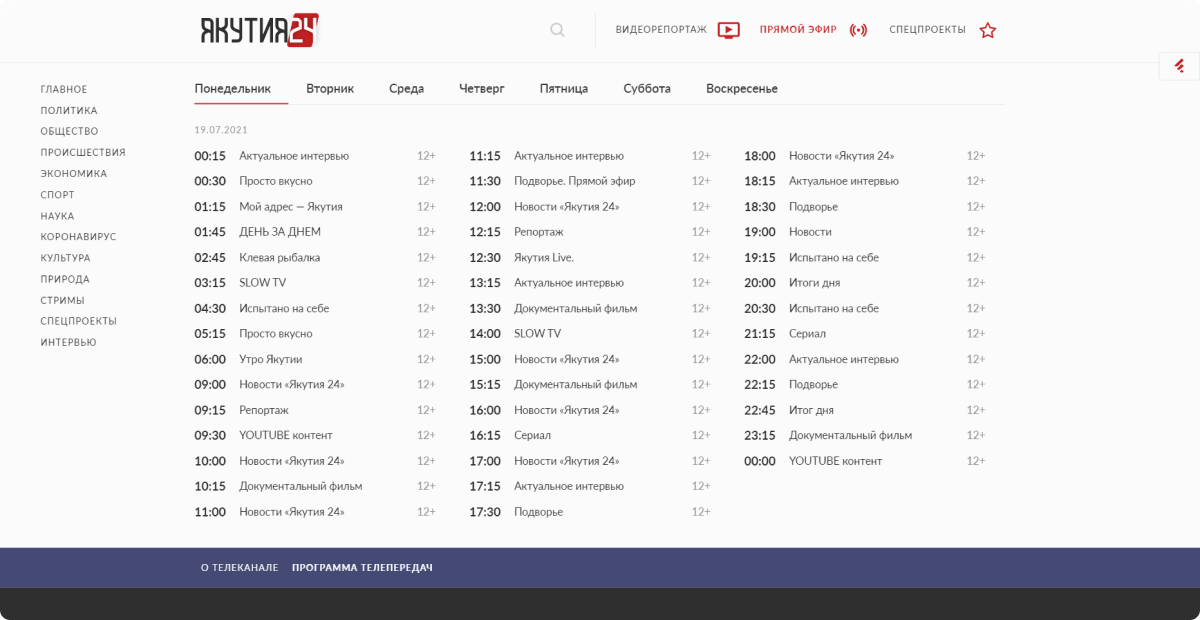Click the 18:00 Новости «Якутия 24» entry

coord(865,156)
